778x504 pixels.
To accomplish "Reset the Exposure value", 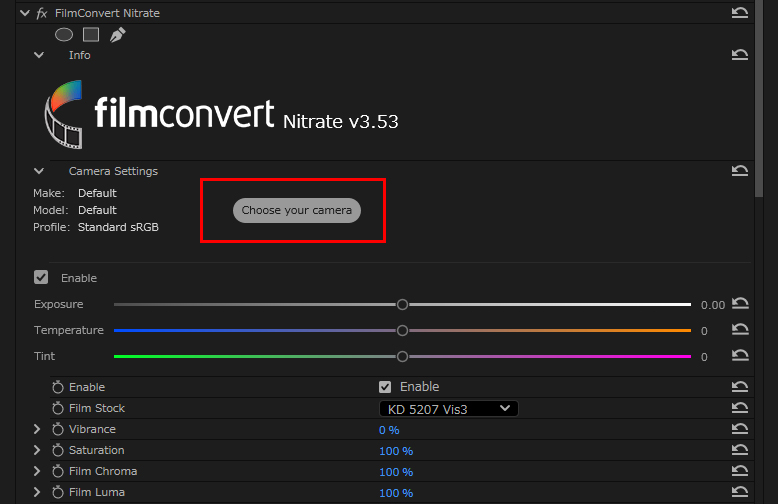I will pyautogui.click(x=740, y=303).
